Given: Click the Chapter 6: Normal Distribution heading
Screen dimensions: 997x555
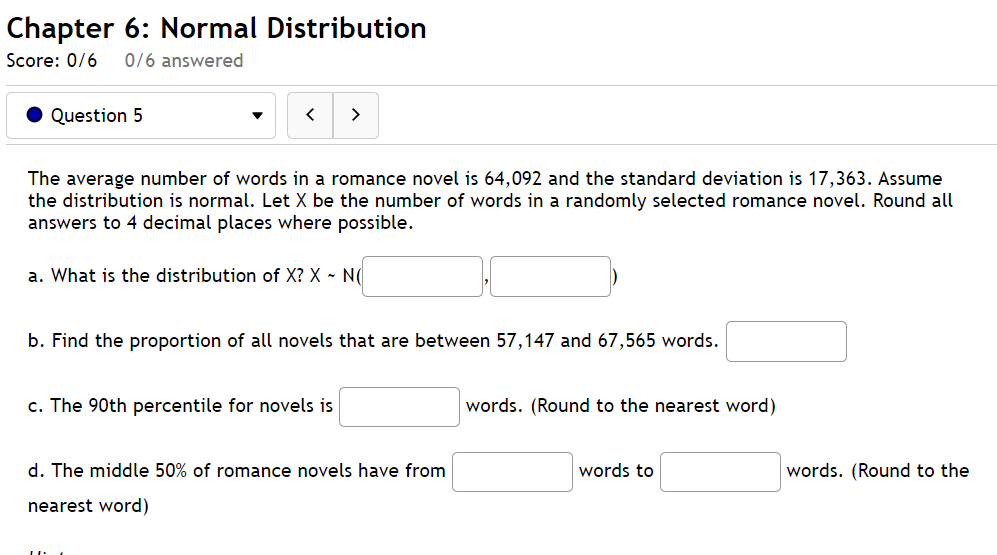Looking at the screenshot, I should click(216, 29).
